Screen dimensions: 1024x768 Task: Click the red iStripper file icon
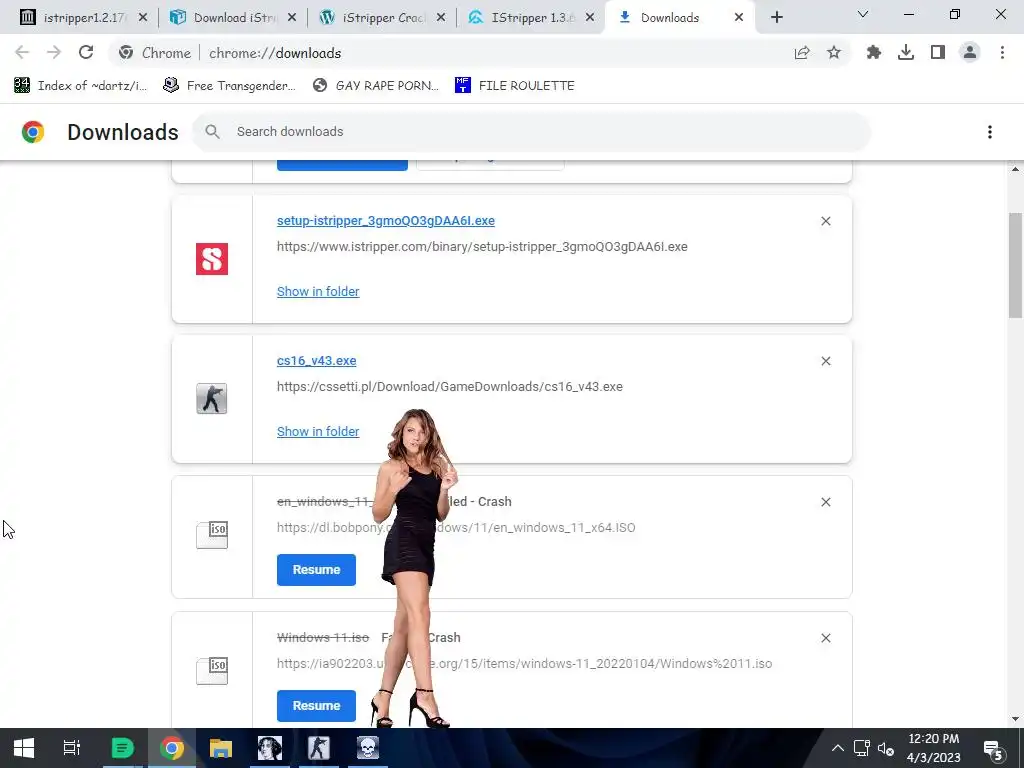pyautogui.click(x=212, y=259)
